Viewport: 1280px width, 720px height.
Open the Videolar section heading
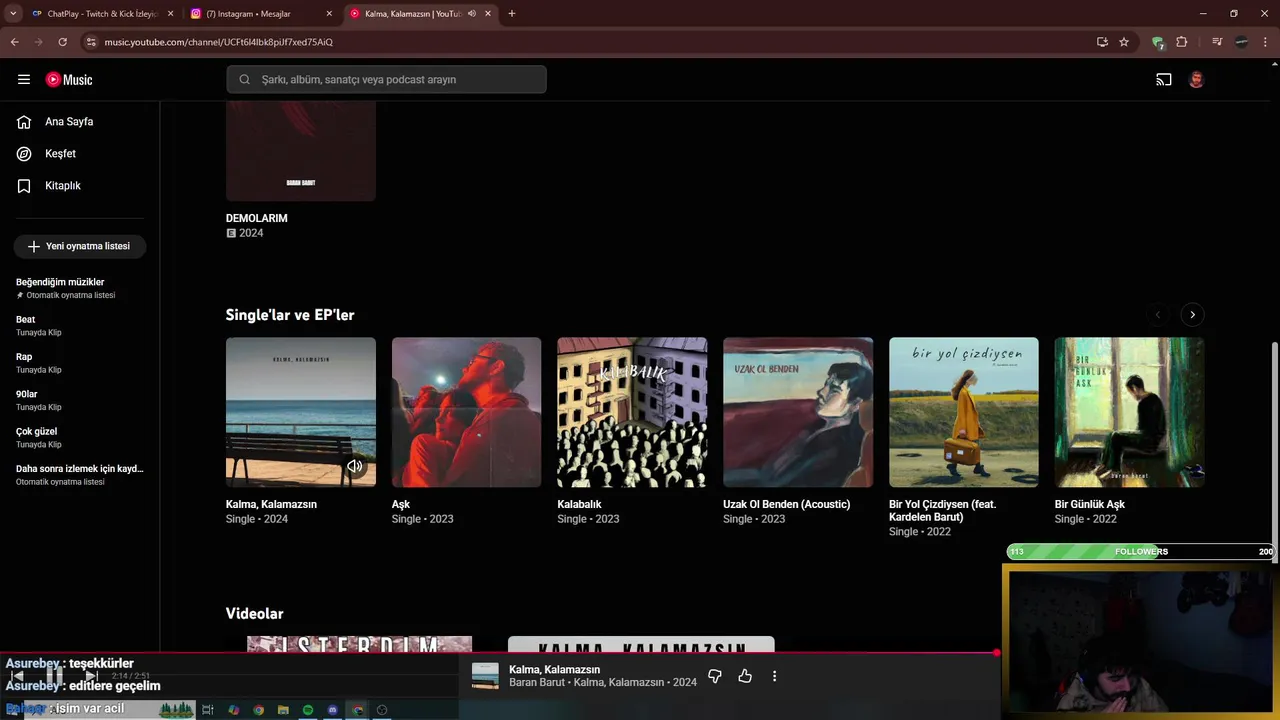(x=254, y=614)
